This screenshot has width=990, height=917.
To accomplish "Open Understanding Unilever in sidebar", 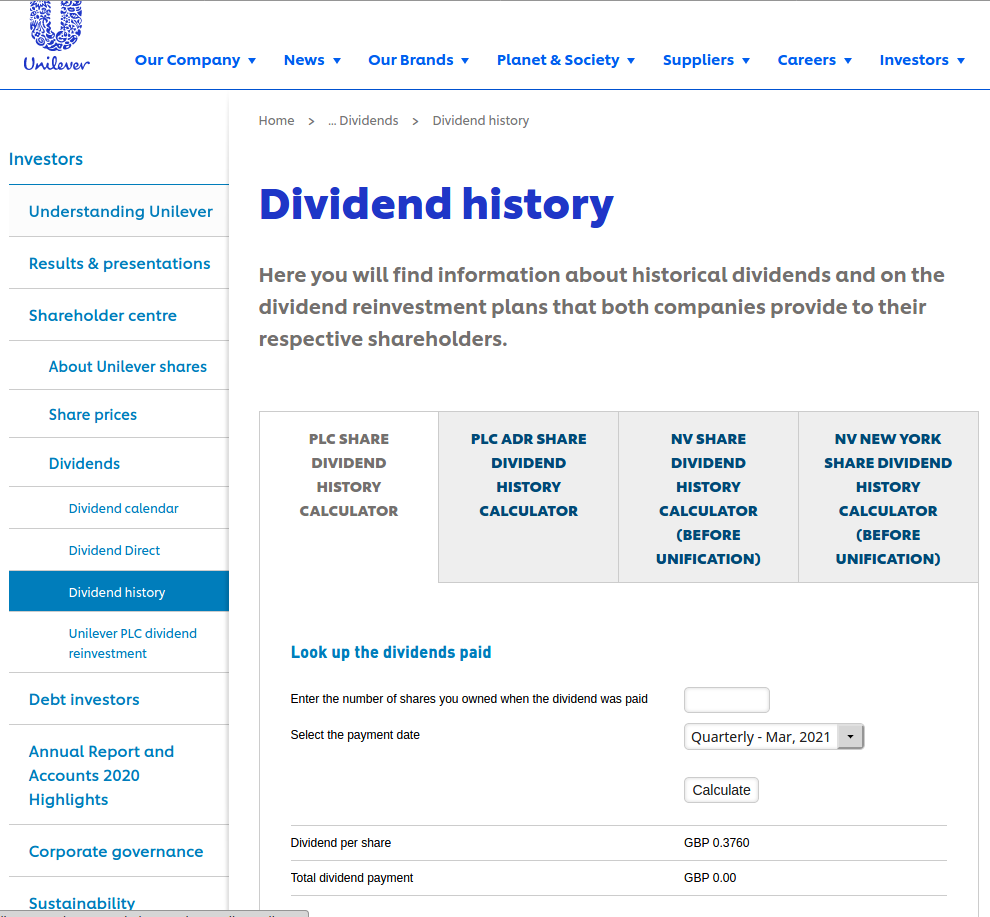I will pos(121,211).
